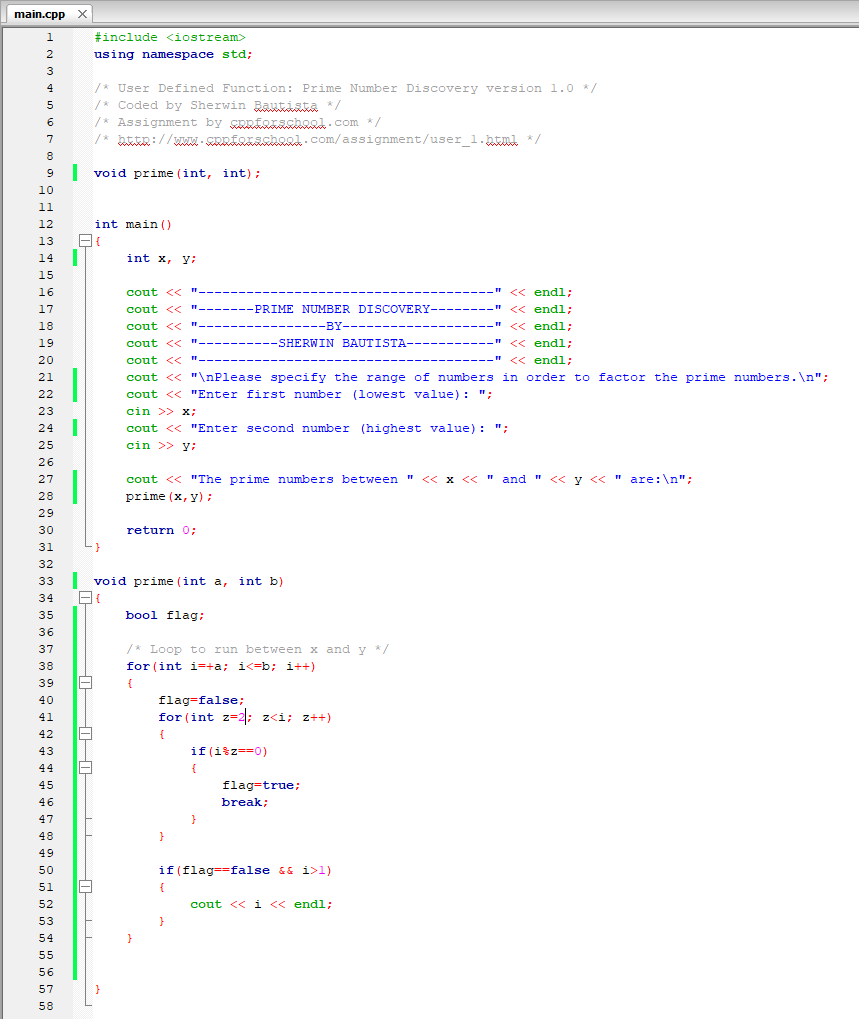
Task: Collapse the prime function fold at line 34
Action: tap(85, 598)
